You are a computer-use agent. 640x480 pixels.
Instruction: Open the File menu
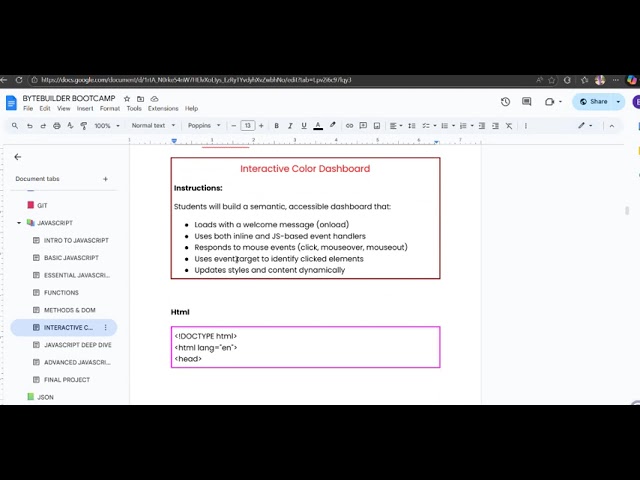click(x=28, y=109)
